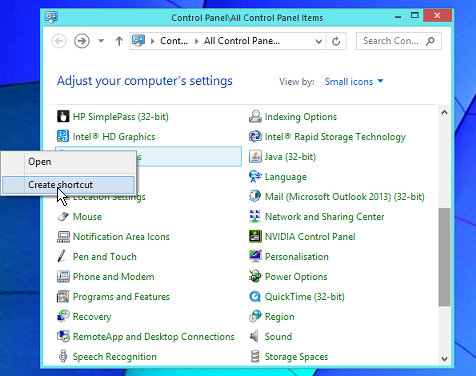Click the Recovery icon

pos(63,316)
